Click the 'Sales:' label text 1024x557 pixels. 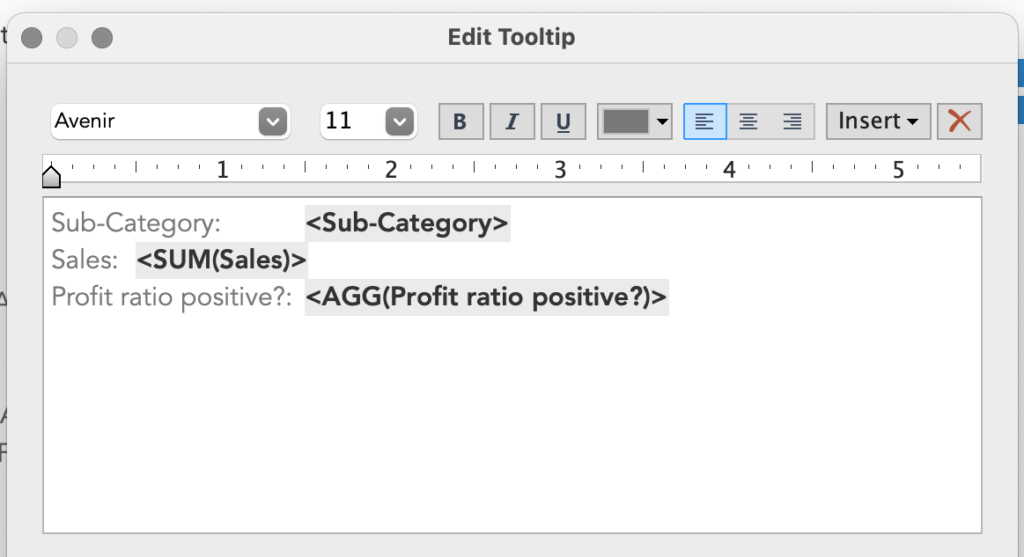tap(85, 260)
